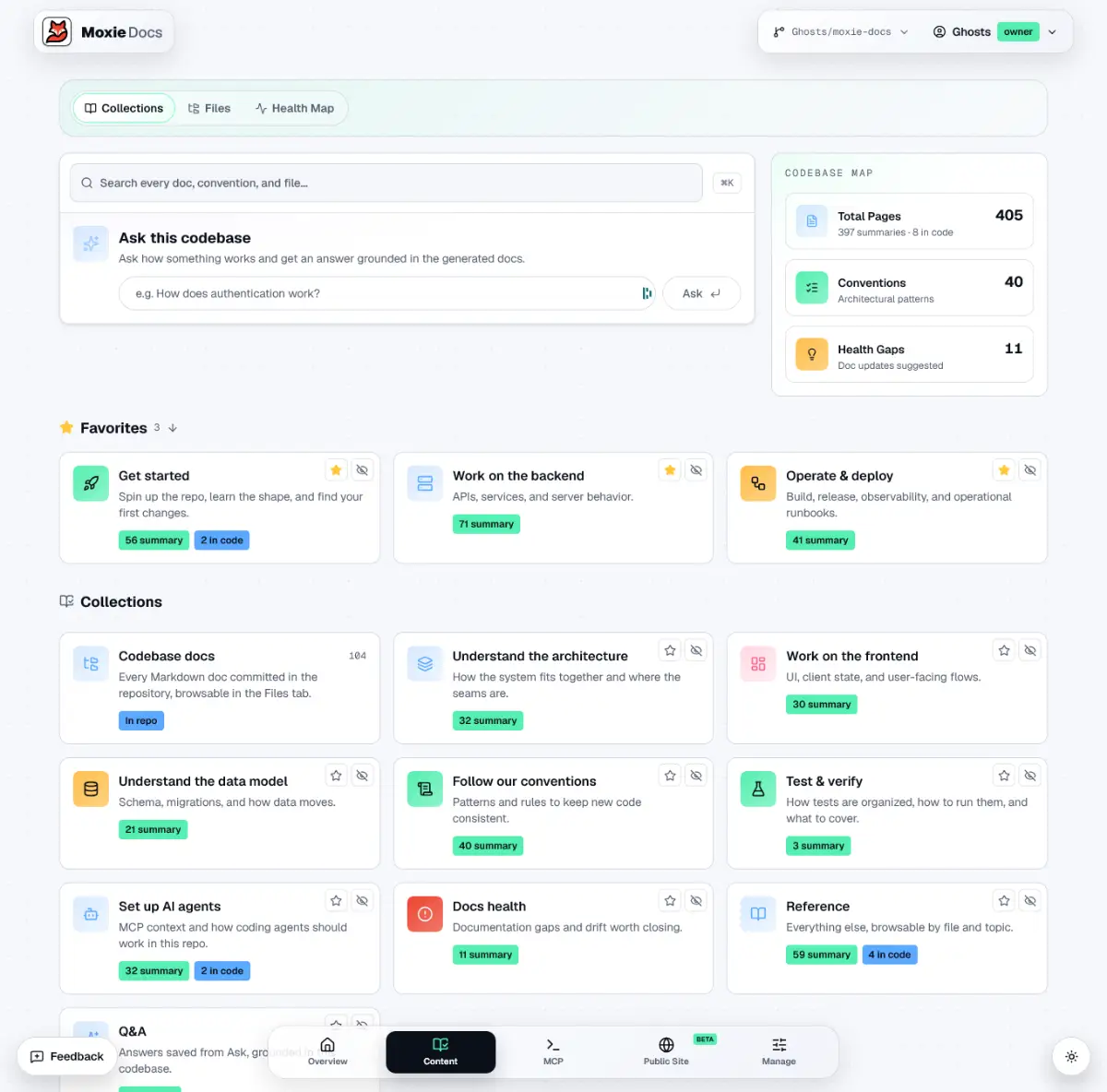Open the Feedback button
The image size is (1107, 1092).
(67, 1057)
